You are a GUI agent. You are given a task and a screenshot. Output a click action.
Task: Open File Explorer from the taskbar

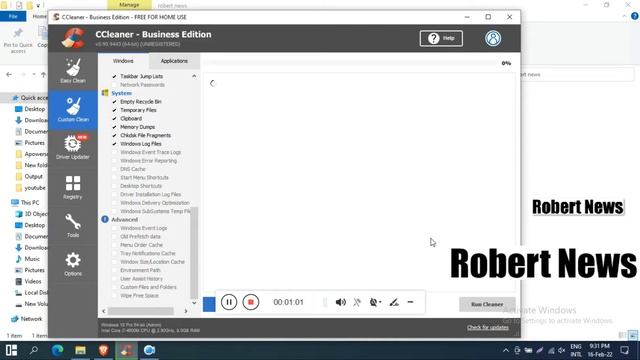click(x=80, y=350)
